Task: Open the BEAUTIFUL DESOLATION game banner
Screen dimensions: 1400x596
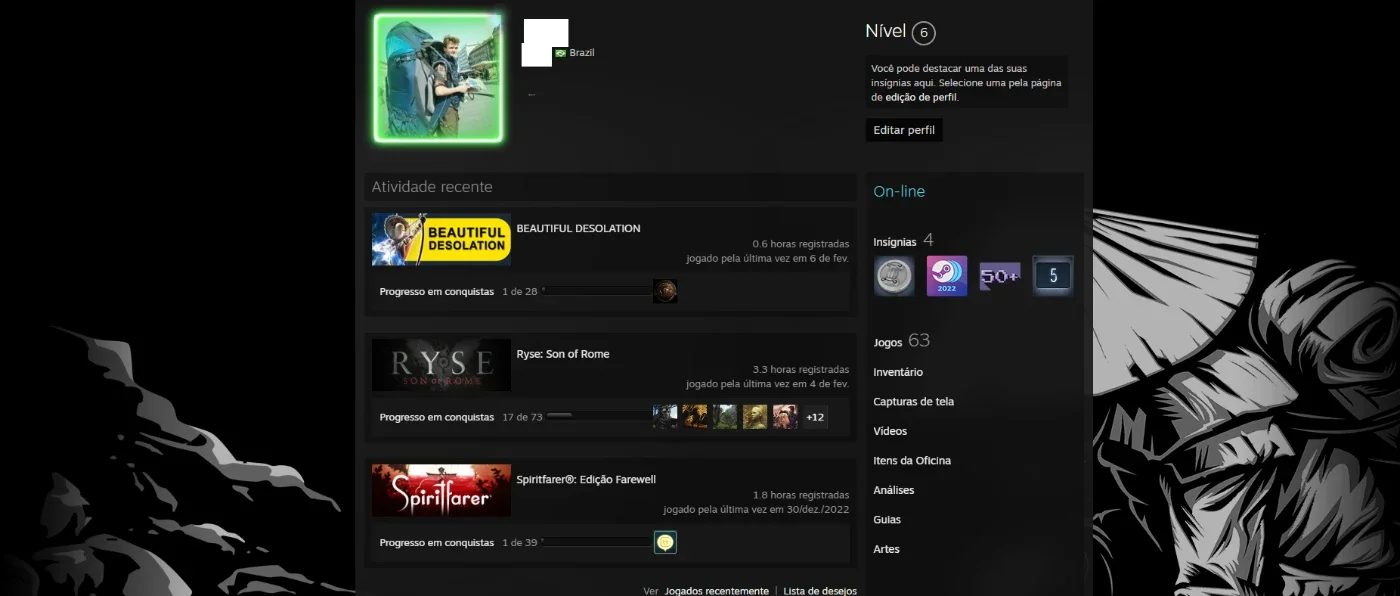Action: (441, 239)
